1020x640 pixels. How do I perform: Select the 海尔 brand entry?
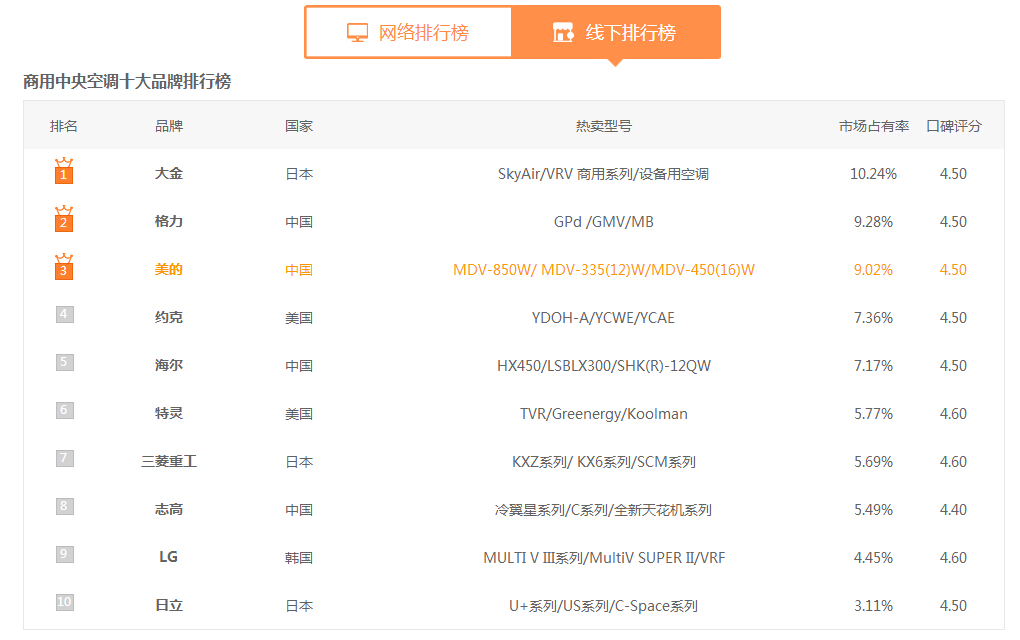(x=169, y=366)
